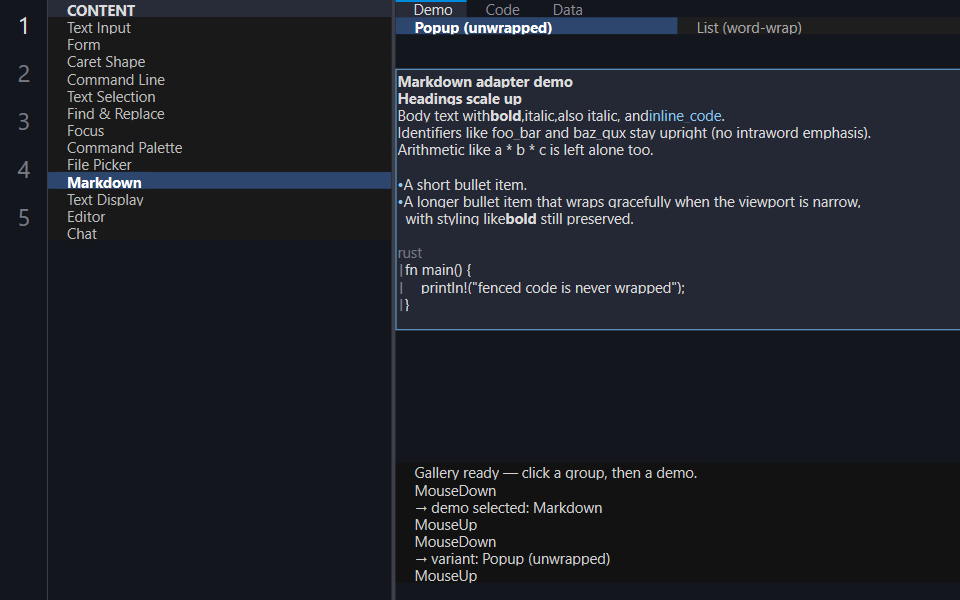Select the highlighted Markdown demo
The image size is (960, 600).
pyautogui.click(x=219, y=182)
